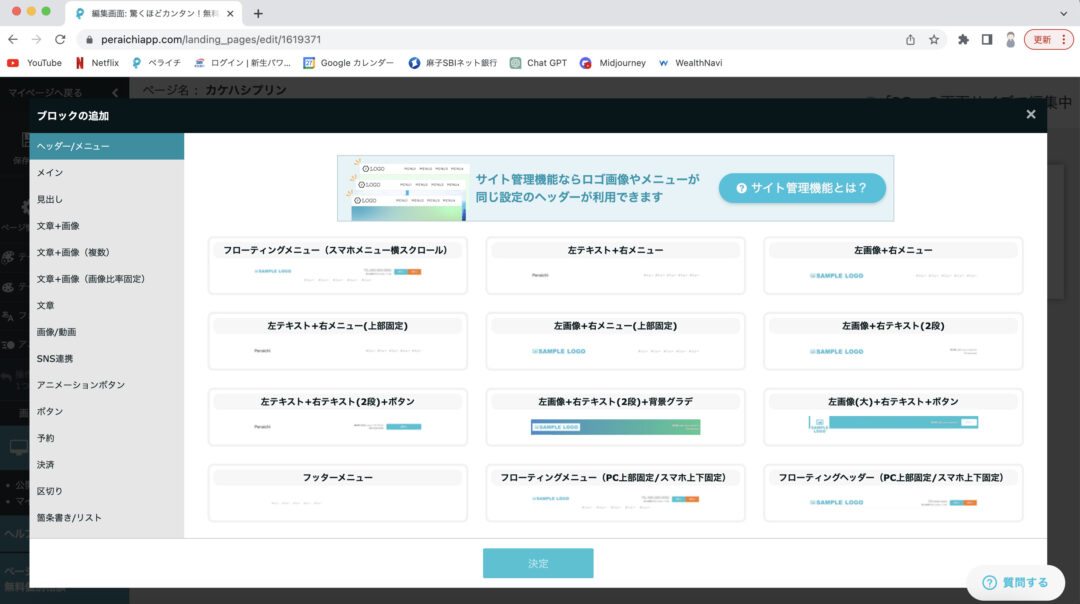Screen dimensions: 1080x604
Task: Click the 決定 confirm button
Action: pyautogui.click(x=538, y=563)
